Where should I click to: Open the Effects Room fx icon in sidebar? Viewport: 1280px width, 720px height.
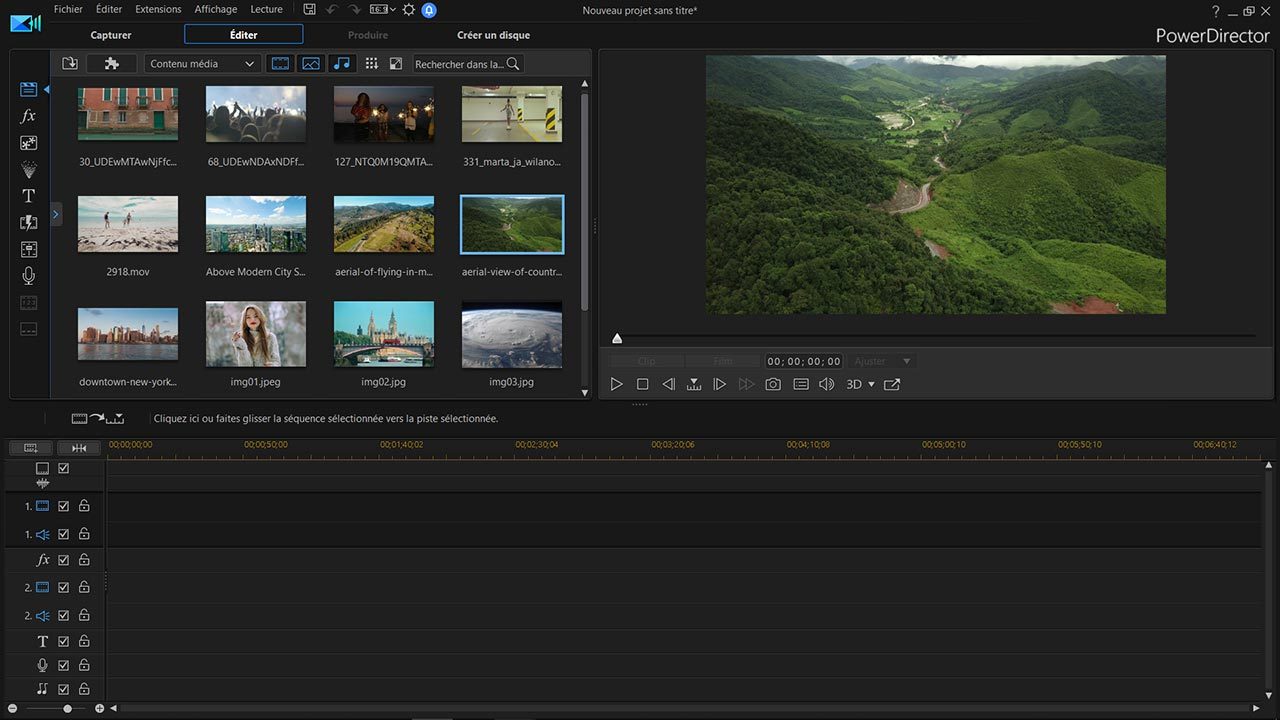point(29,116)
